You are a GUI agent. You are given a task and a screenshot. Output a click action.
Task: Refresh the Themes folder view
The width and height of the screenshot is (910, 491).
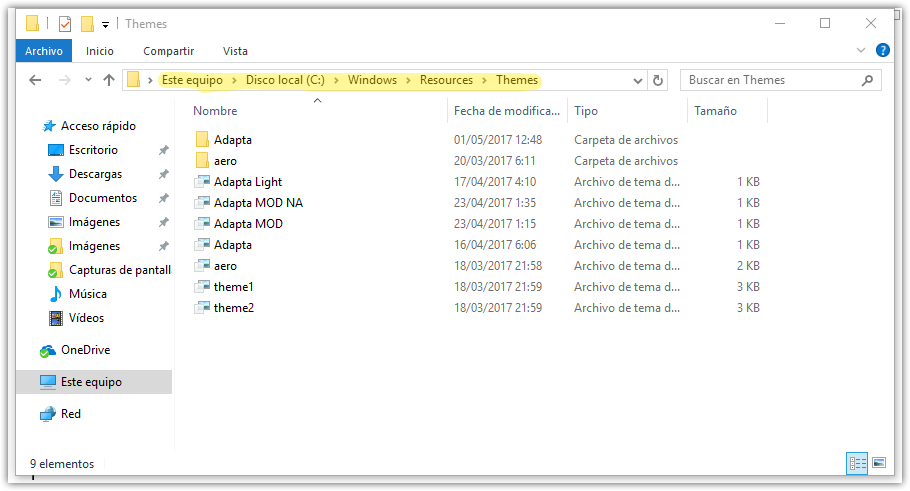(x=658, y=80)
